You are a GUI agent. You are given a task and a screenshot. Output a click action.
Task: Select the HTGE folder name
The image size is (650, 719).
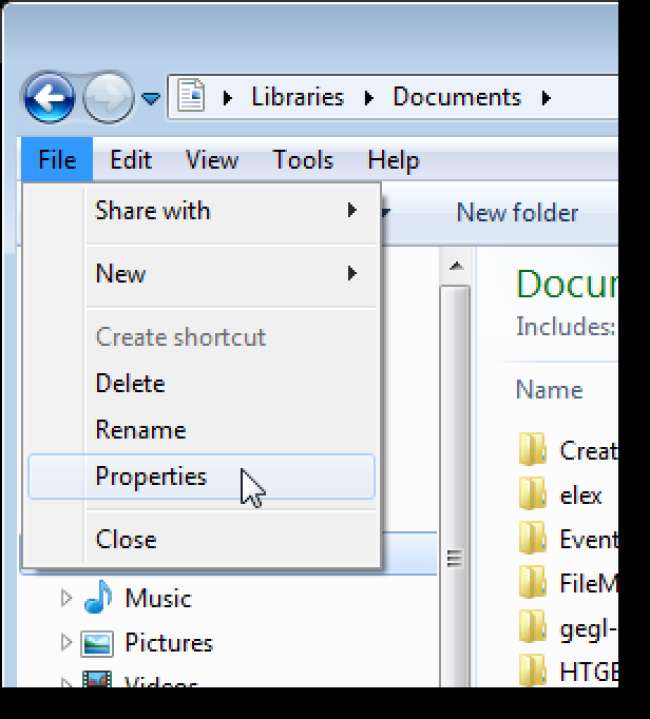click(589, 672)
